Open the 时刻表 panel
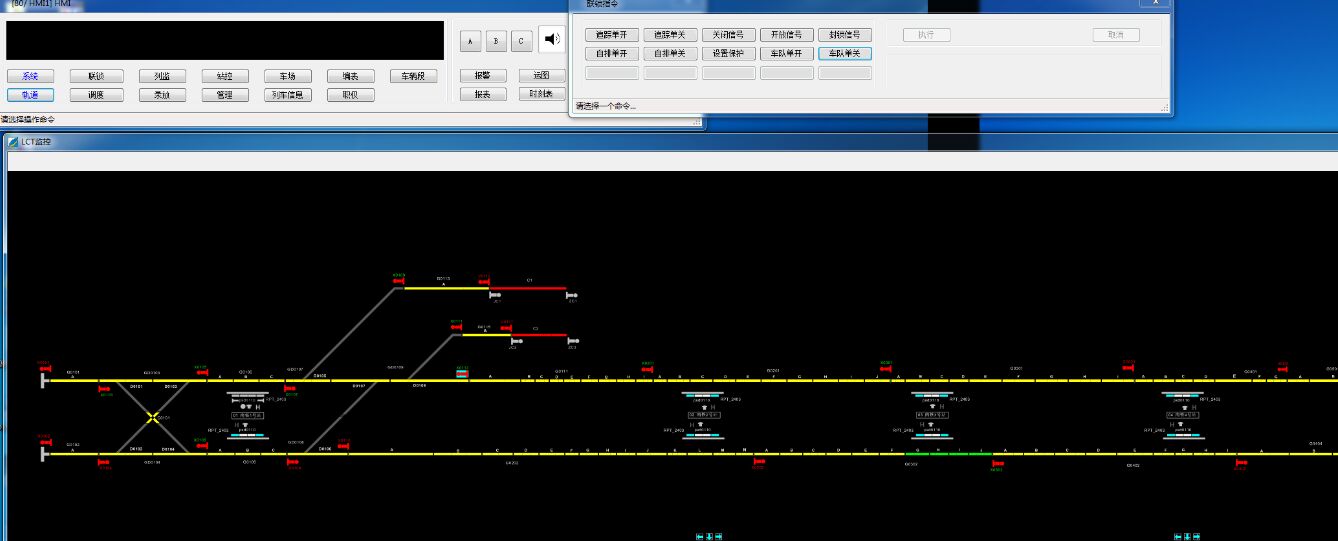The image size is (1338, 541). tap(542, 94)
